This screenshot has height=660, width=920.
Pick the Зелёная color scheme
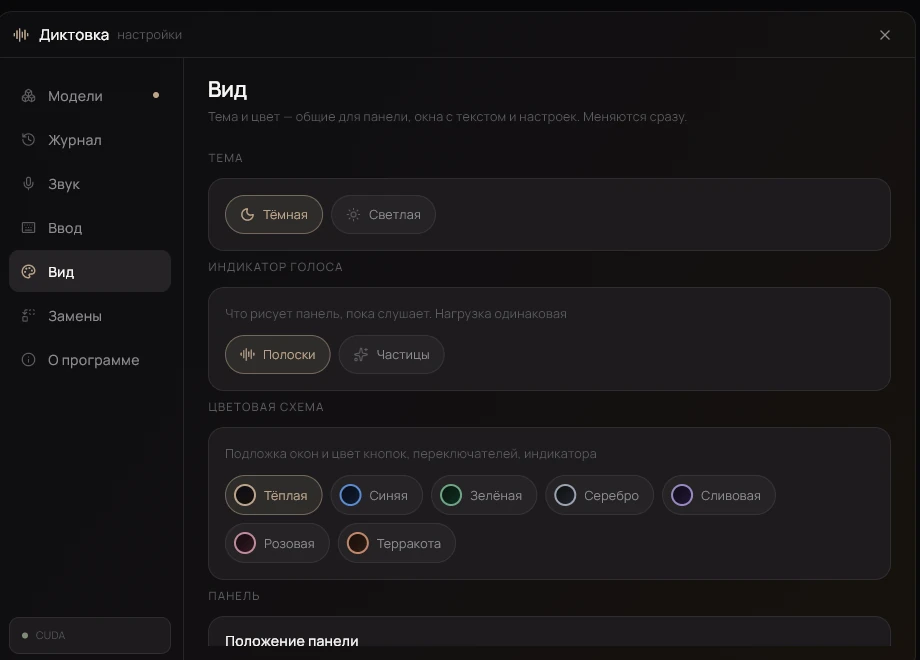(484, 495)
